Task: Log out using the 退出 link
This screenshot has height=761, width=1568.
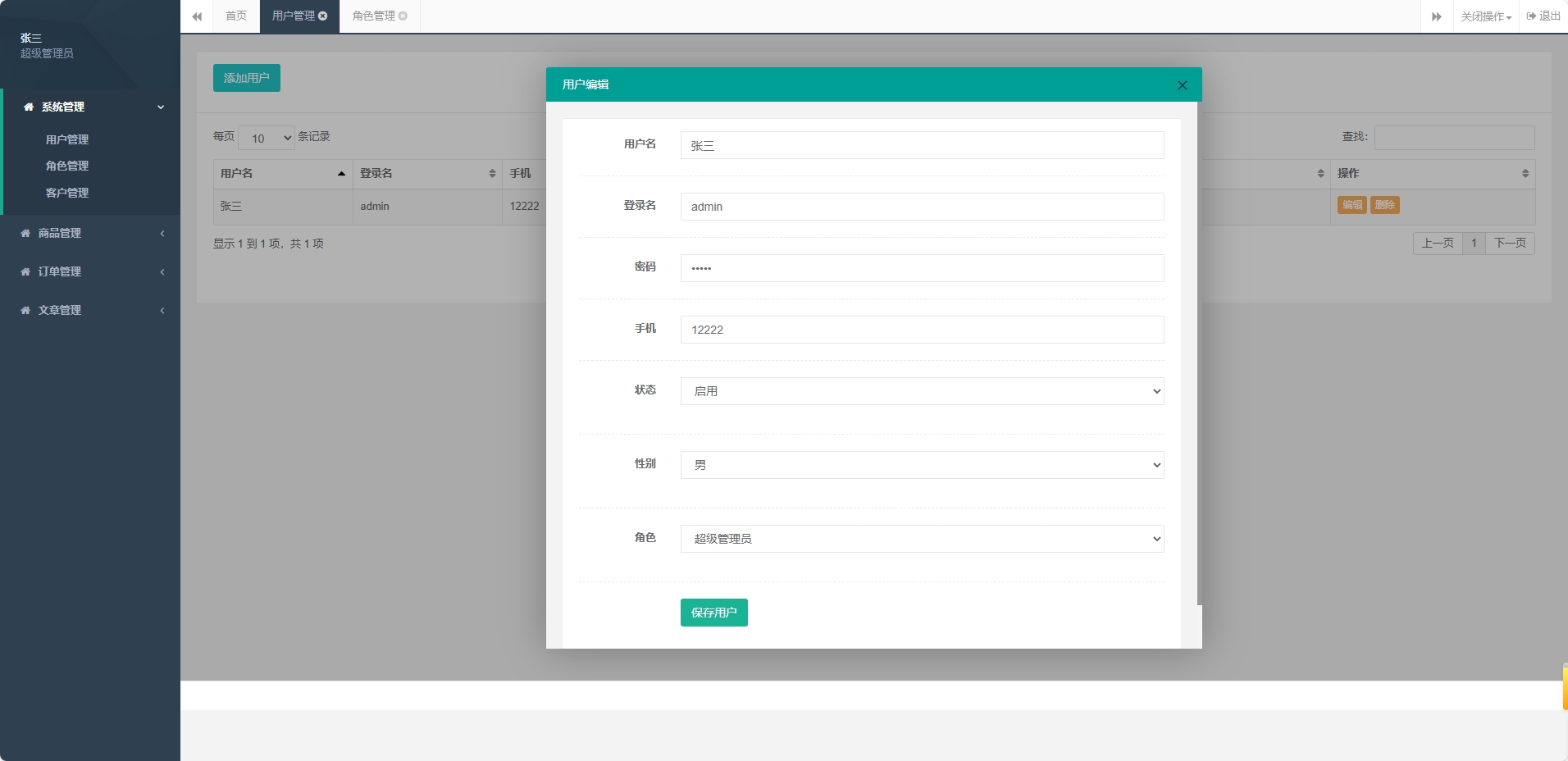Action: click(x=1543, y=16)
